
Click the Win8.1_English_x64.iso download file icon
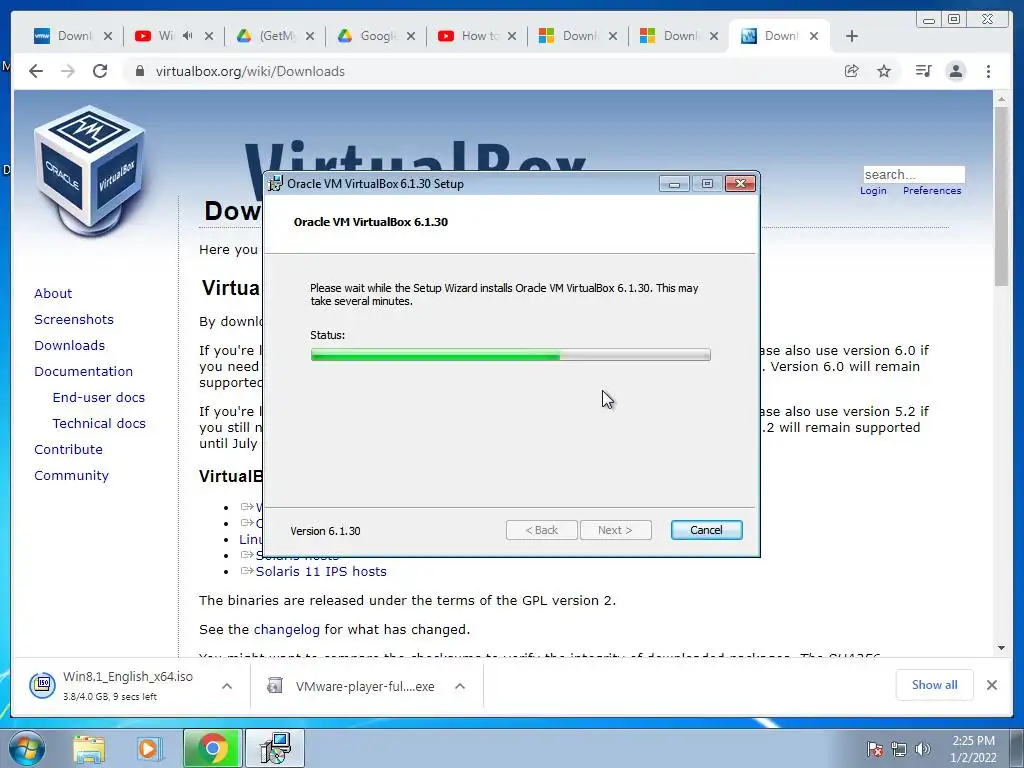point(42,684)
